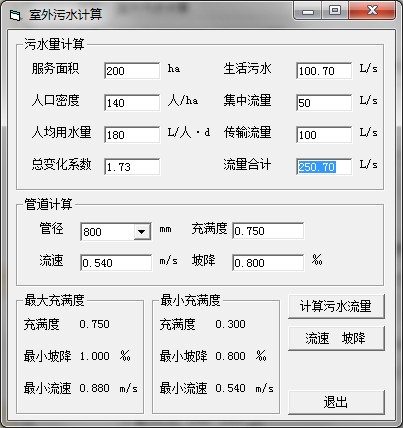
Task: Click the 最大充满度 充满度 value 0.750
Action: tap(95, 324)
